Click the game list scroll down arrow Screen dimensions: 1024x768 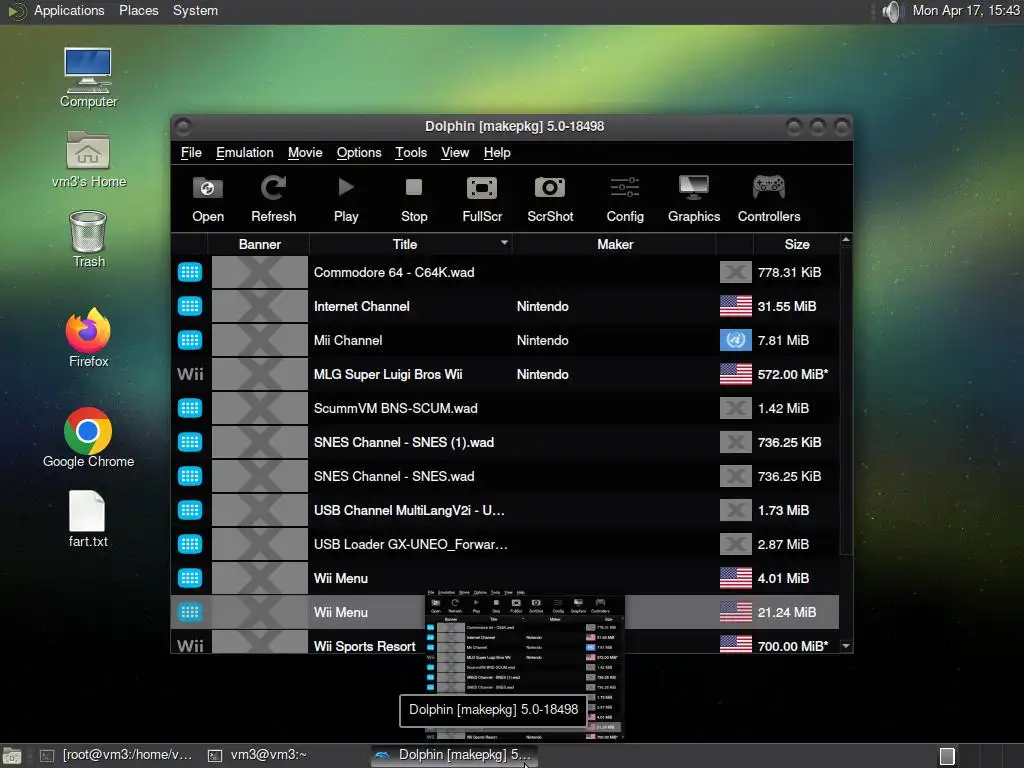coord(846,646)
